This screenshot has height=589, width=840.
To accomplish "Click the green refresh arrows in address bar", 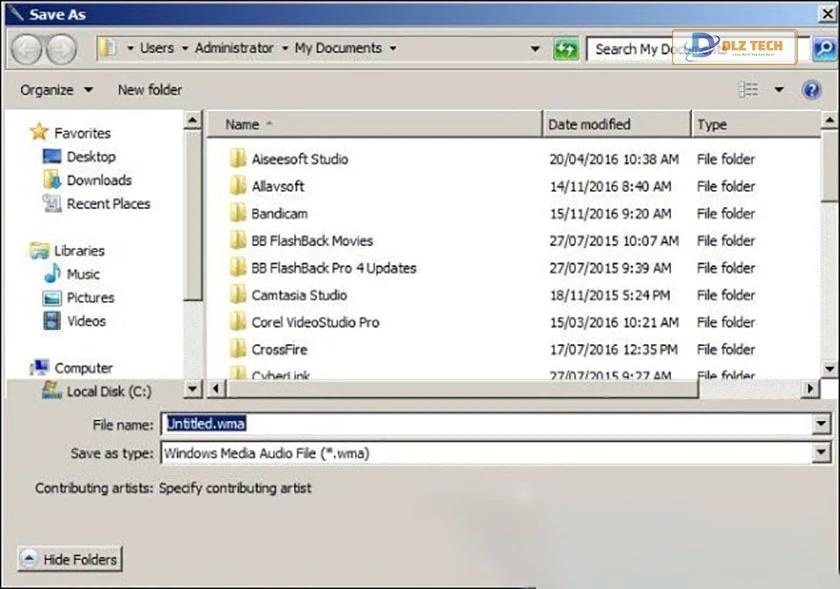I will (566, 47).
